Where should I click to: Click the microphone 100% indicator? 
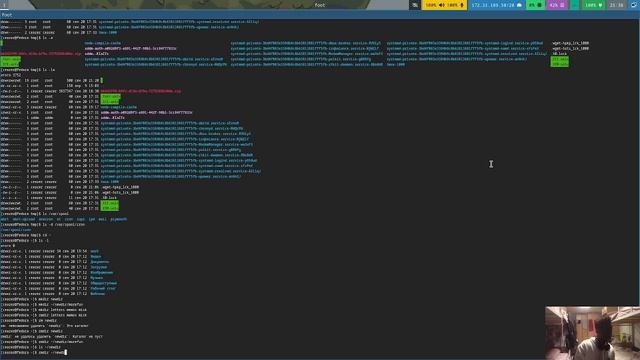pos(456,5)
